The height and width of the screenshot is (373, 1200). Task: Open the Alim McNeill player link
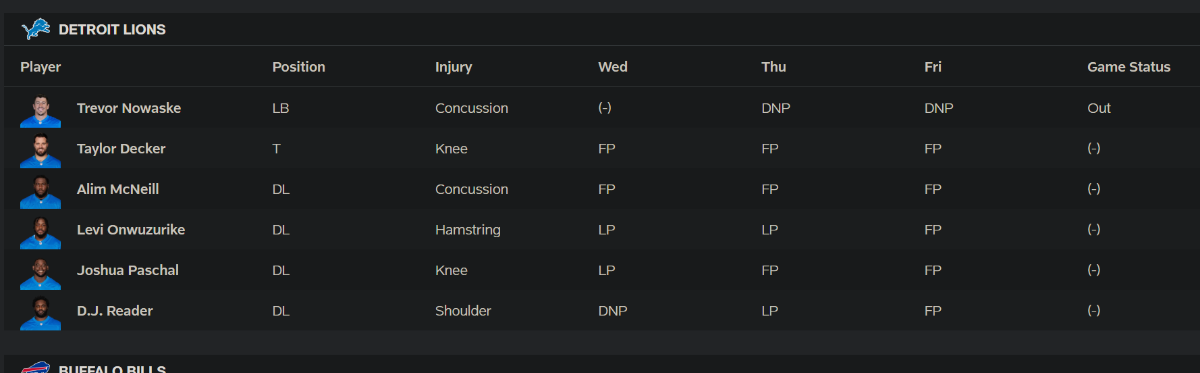(x=118, y=189)
